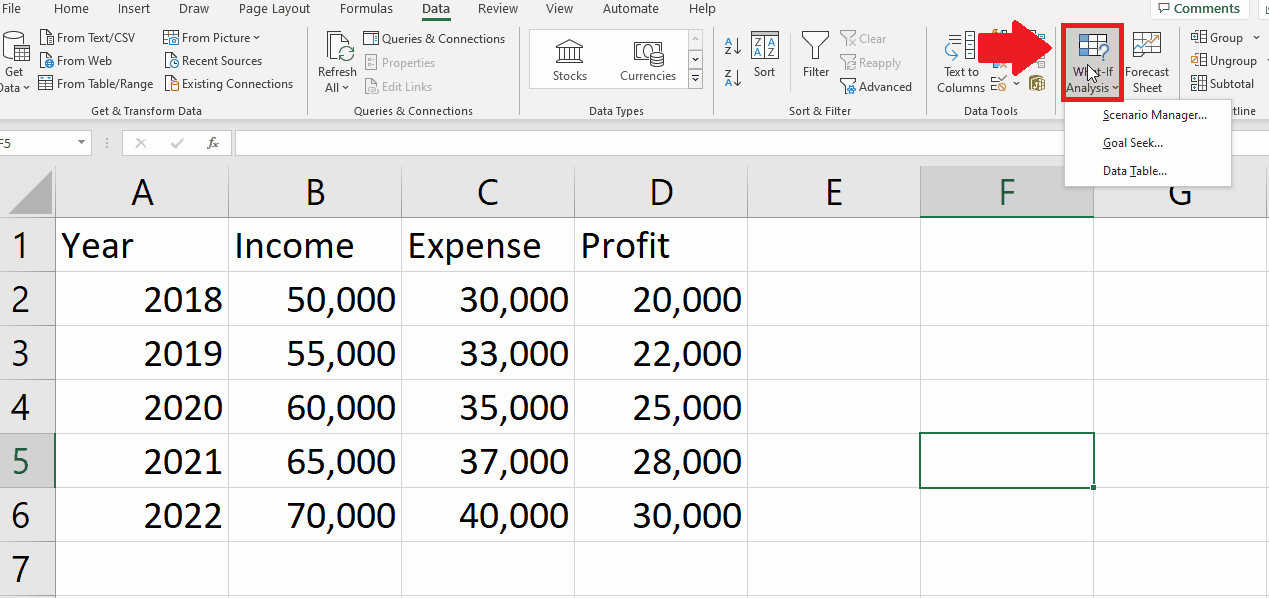Click Queries & Connections button

click(x=434, y=39)
